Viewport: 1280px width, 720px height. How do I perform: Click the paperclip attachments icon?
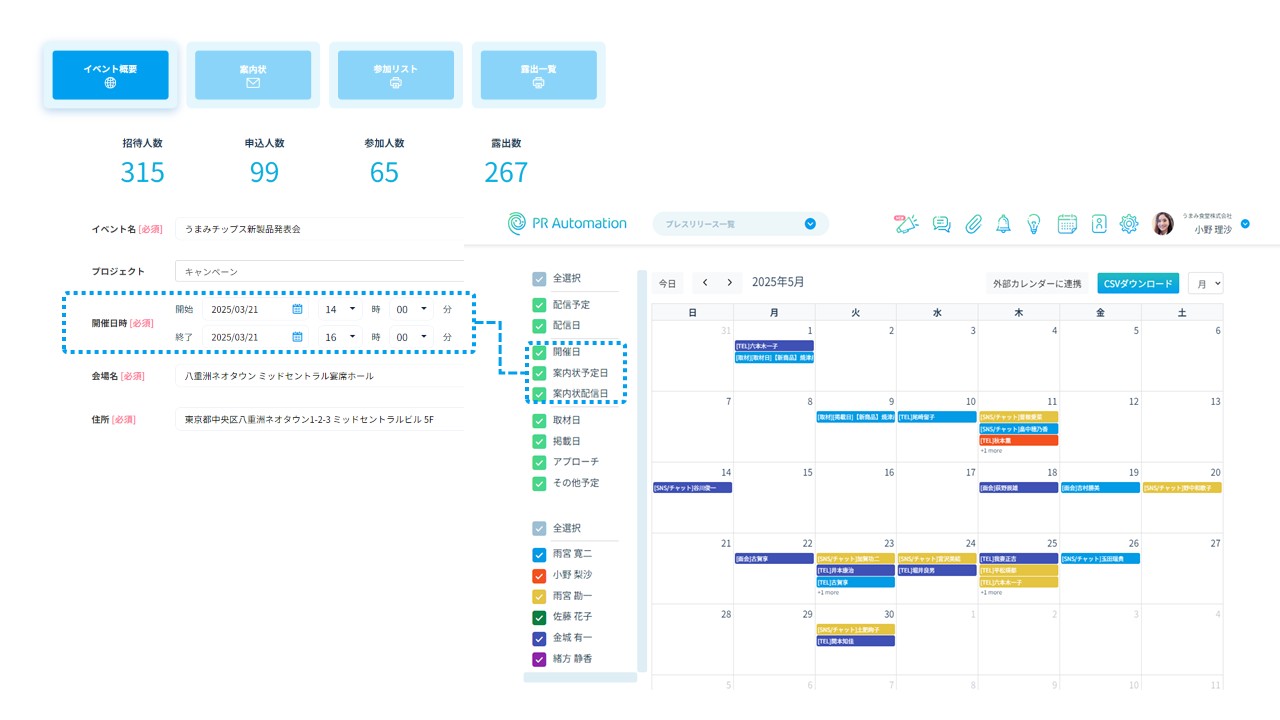click(973, 224)
